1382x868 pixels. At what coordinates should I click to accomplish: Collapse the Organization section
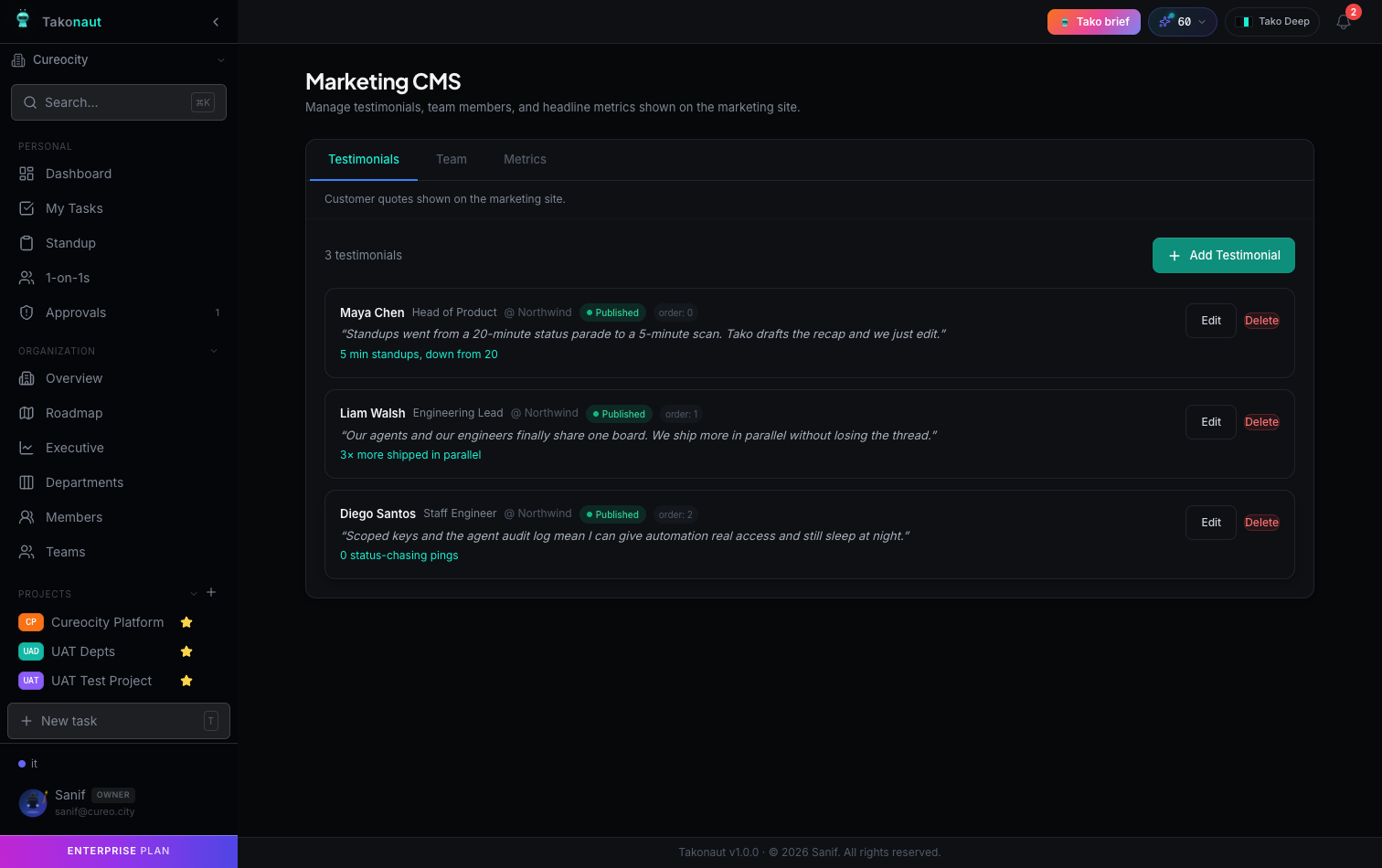[x=214, y=351]
